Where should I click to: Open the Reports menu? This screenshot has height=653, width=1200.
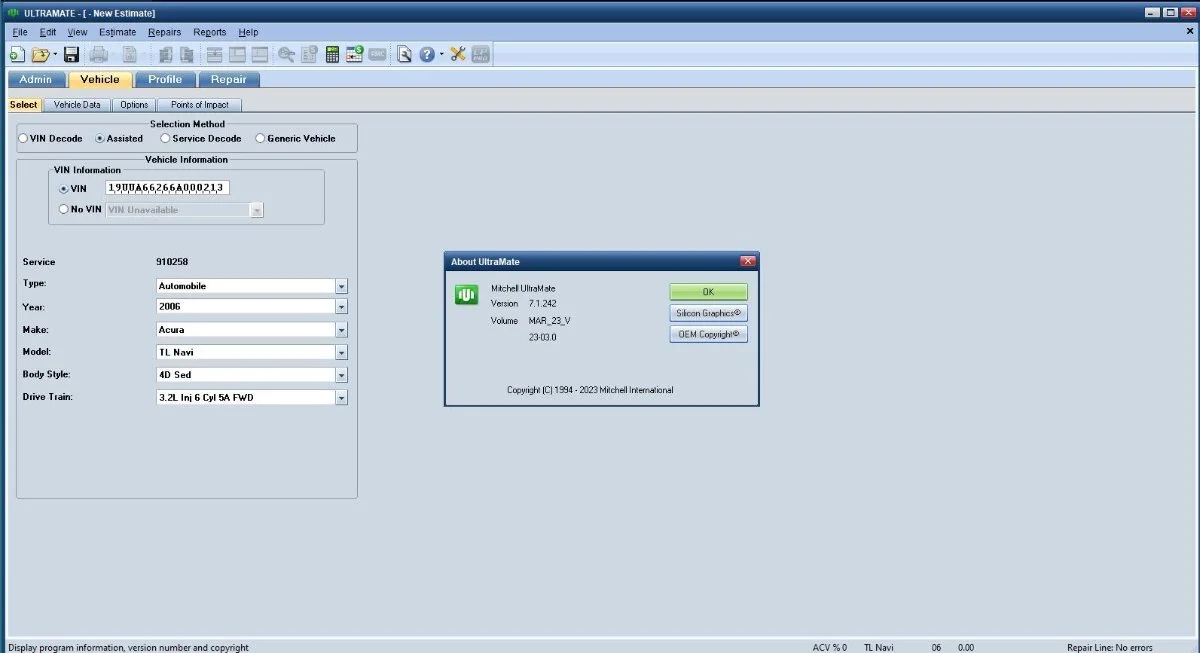click(210, 32)
